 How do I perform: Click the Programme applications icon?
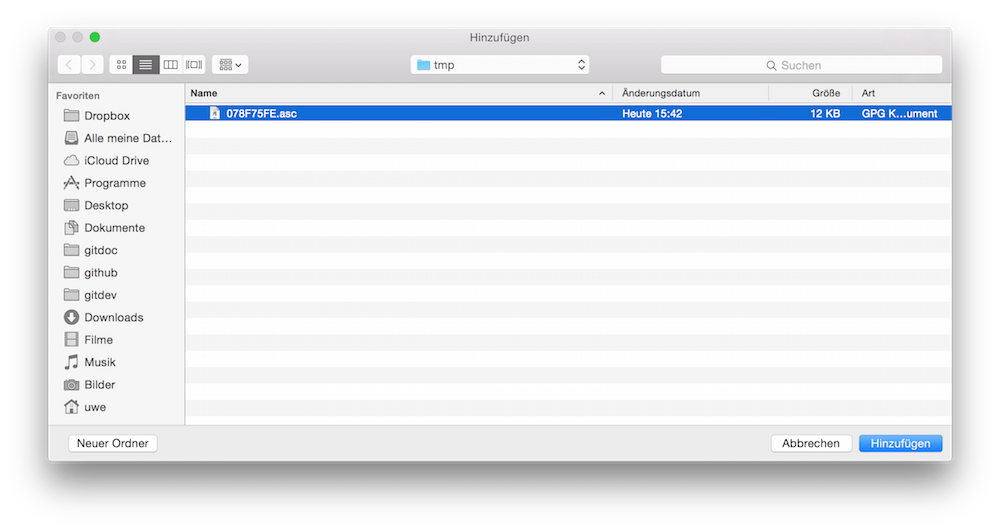71,182
